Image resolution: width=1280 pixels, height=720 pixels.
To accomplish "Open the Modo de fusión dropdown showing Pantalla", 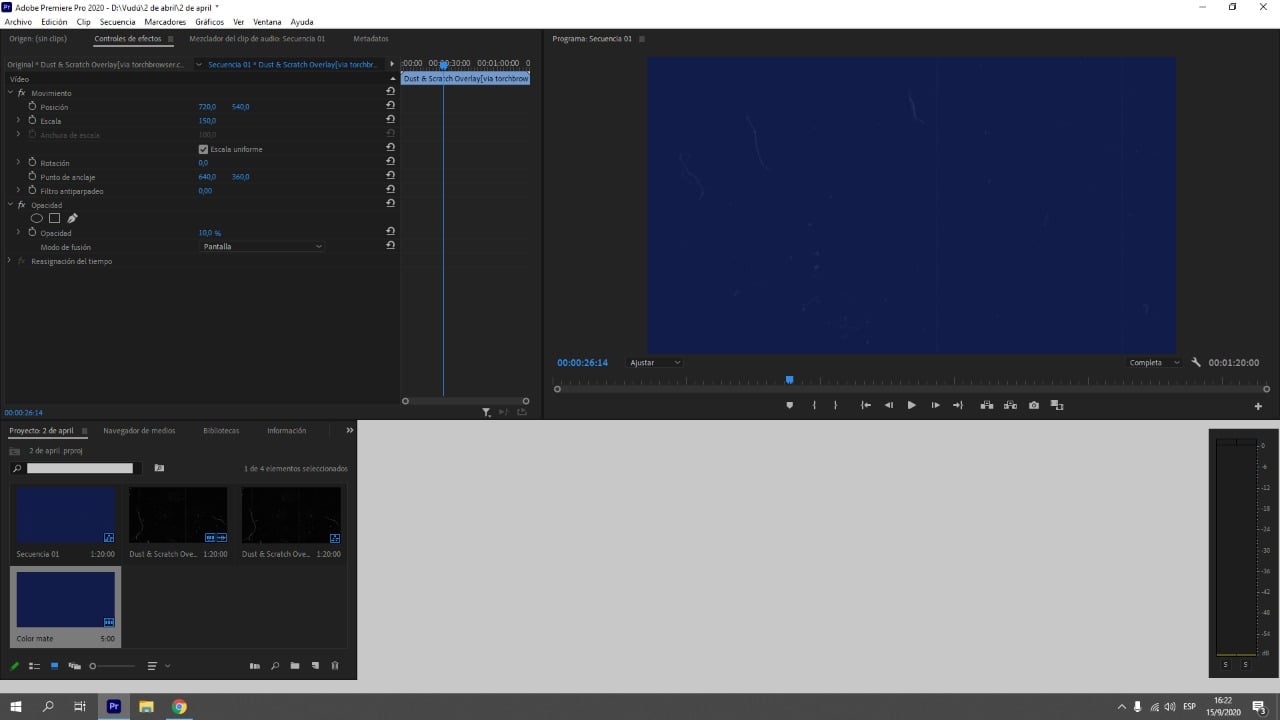I will pos(262,246).
